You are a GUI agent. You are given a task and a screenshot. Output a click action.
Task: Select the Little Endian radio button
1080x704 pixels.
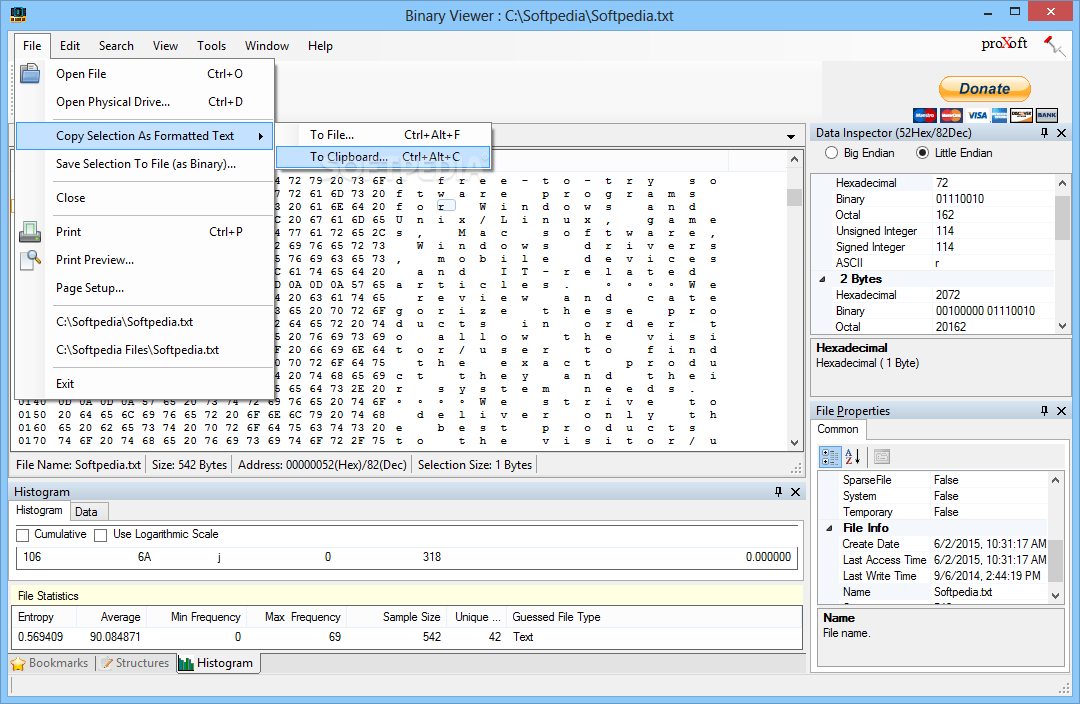coord(922,153)
